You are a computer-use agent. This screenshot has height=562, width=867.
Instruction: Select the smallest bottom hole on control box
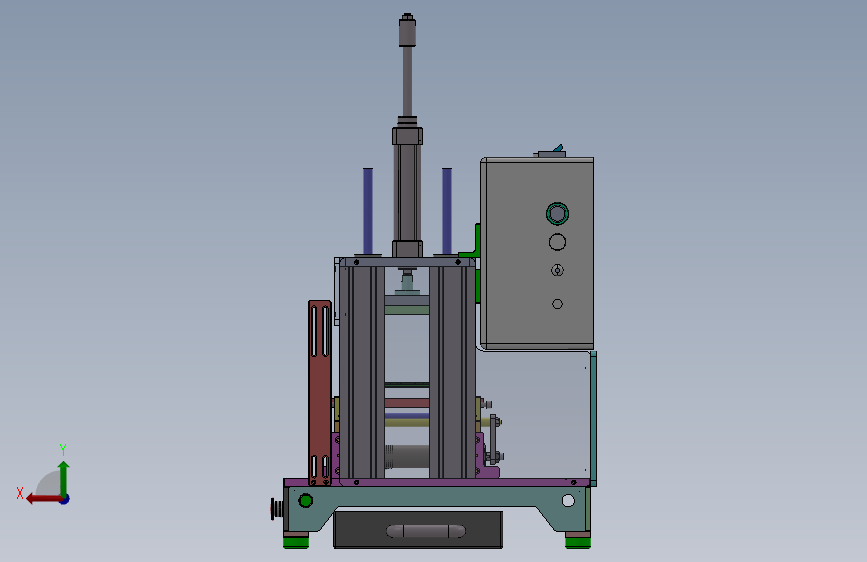[x=557, y=304]
